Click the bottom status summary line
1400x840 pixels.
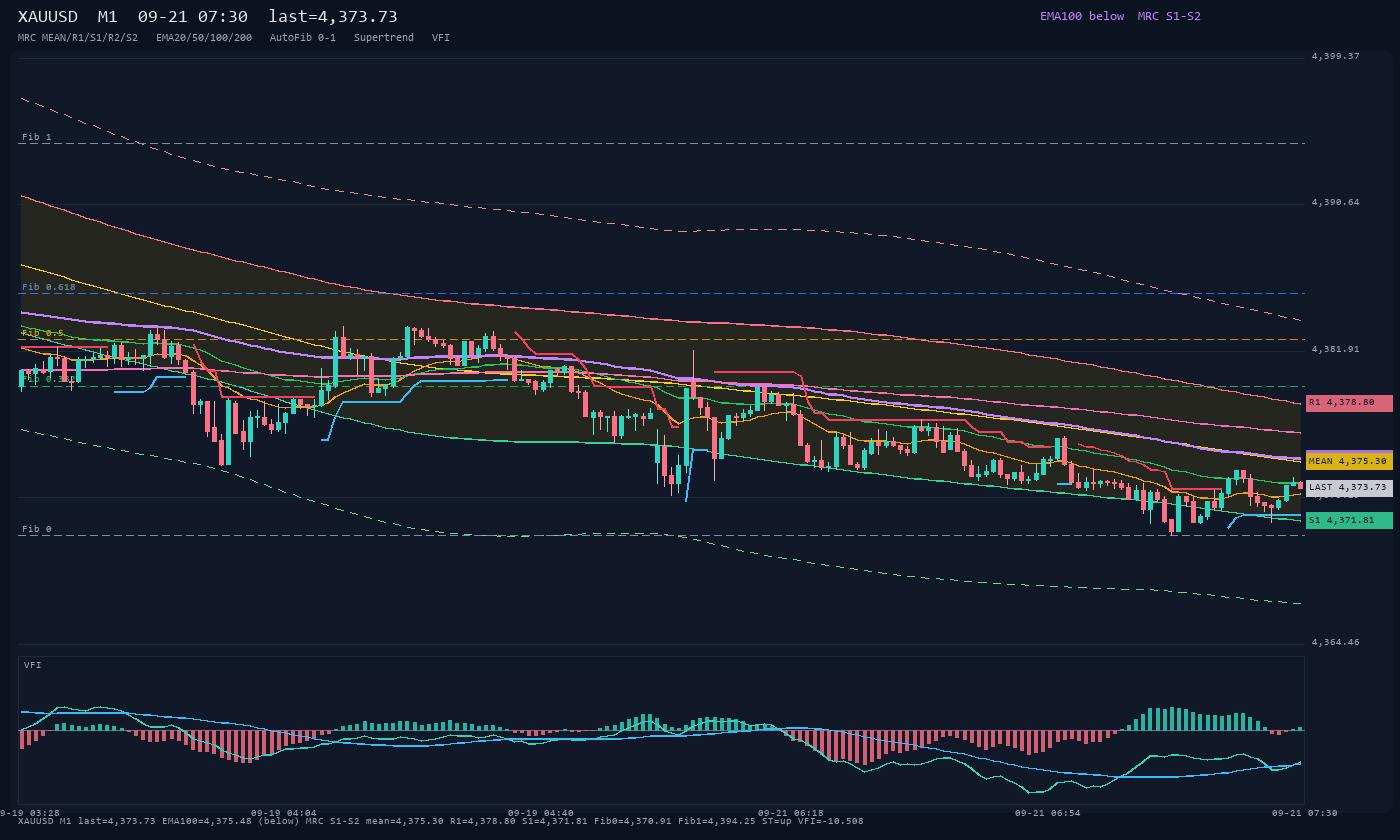coord(441,821)
